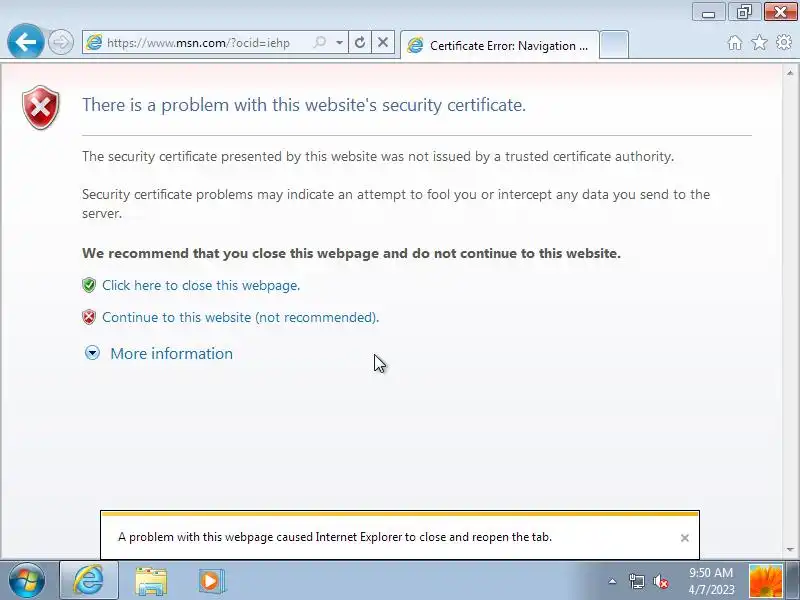
Task: Open the address bar autocomplete dropdown arrow
Action: pos(339,43)
